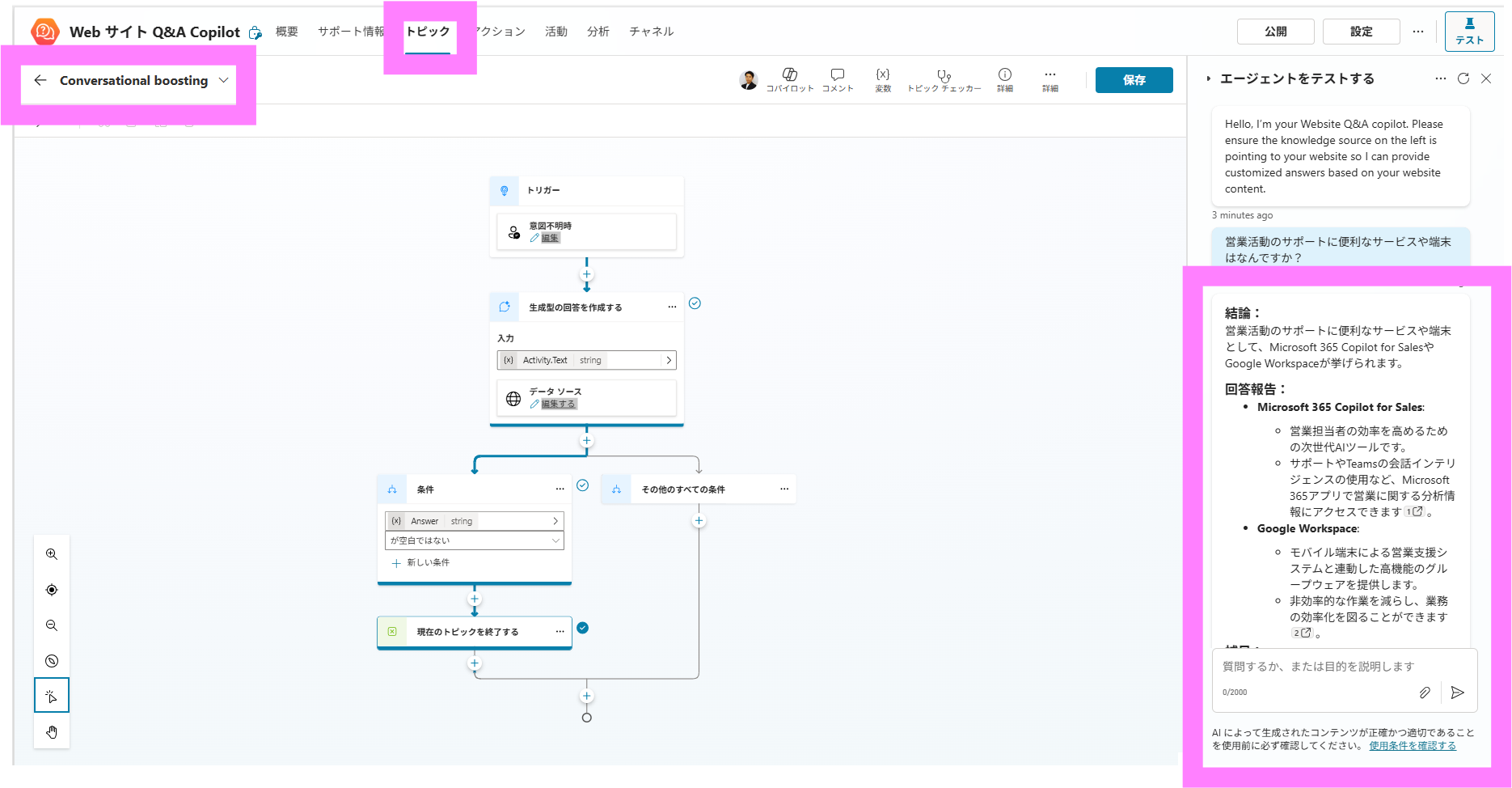This screenshot has height=788, width=1512.
Task: Zoom in on the canvas
Action: pyautogui.click(x=52, y=554)
